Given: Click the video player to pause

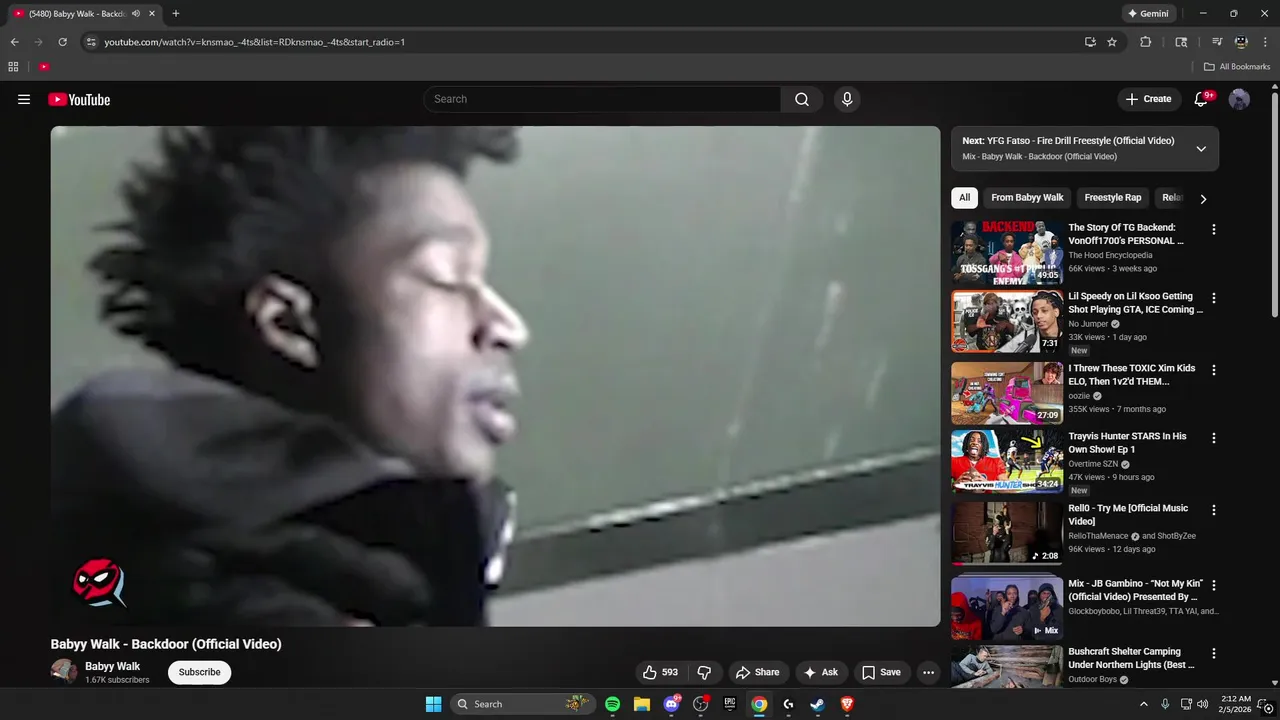Looking at the screenshot, I should click(x=495, y=376).
